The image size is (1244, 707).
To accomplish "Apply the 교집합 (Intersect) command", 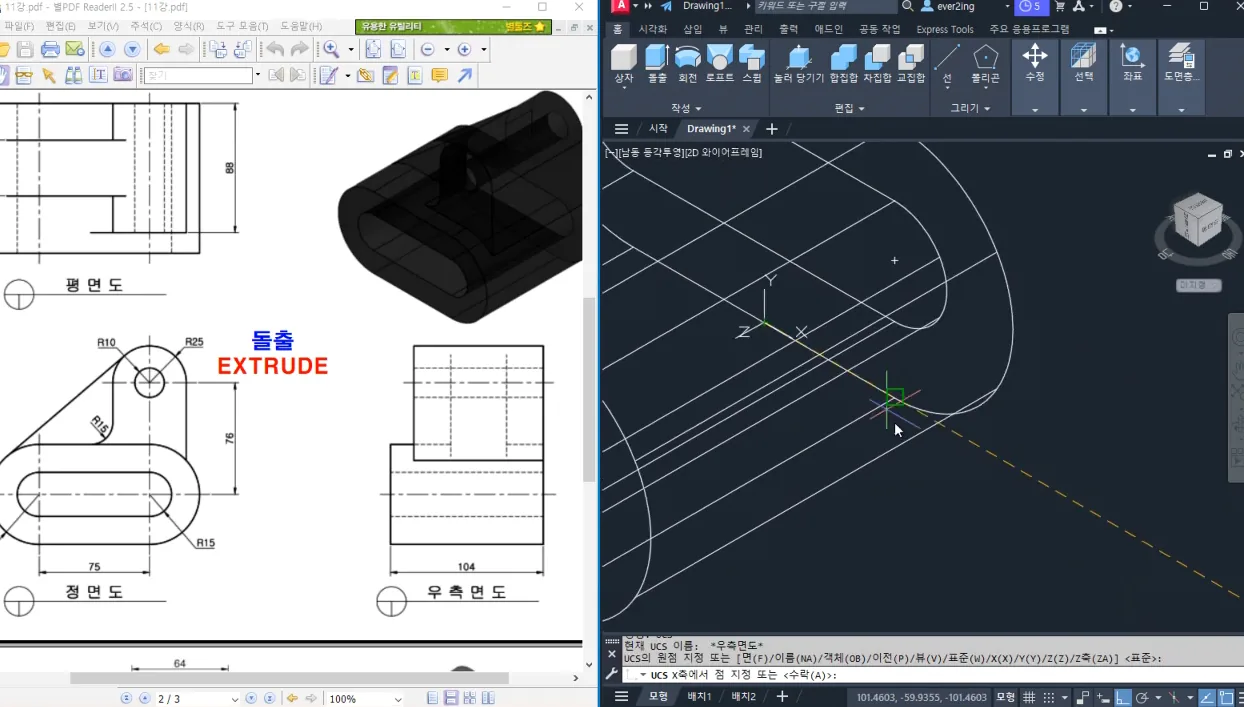I will [x=911, y=63].
